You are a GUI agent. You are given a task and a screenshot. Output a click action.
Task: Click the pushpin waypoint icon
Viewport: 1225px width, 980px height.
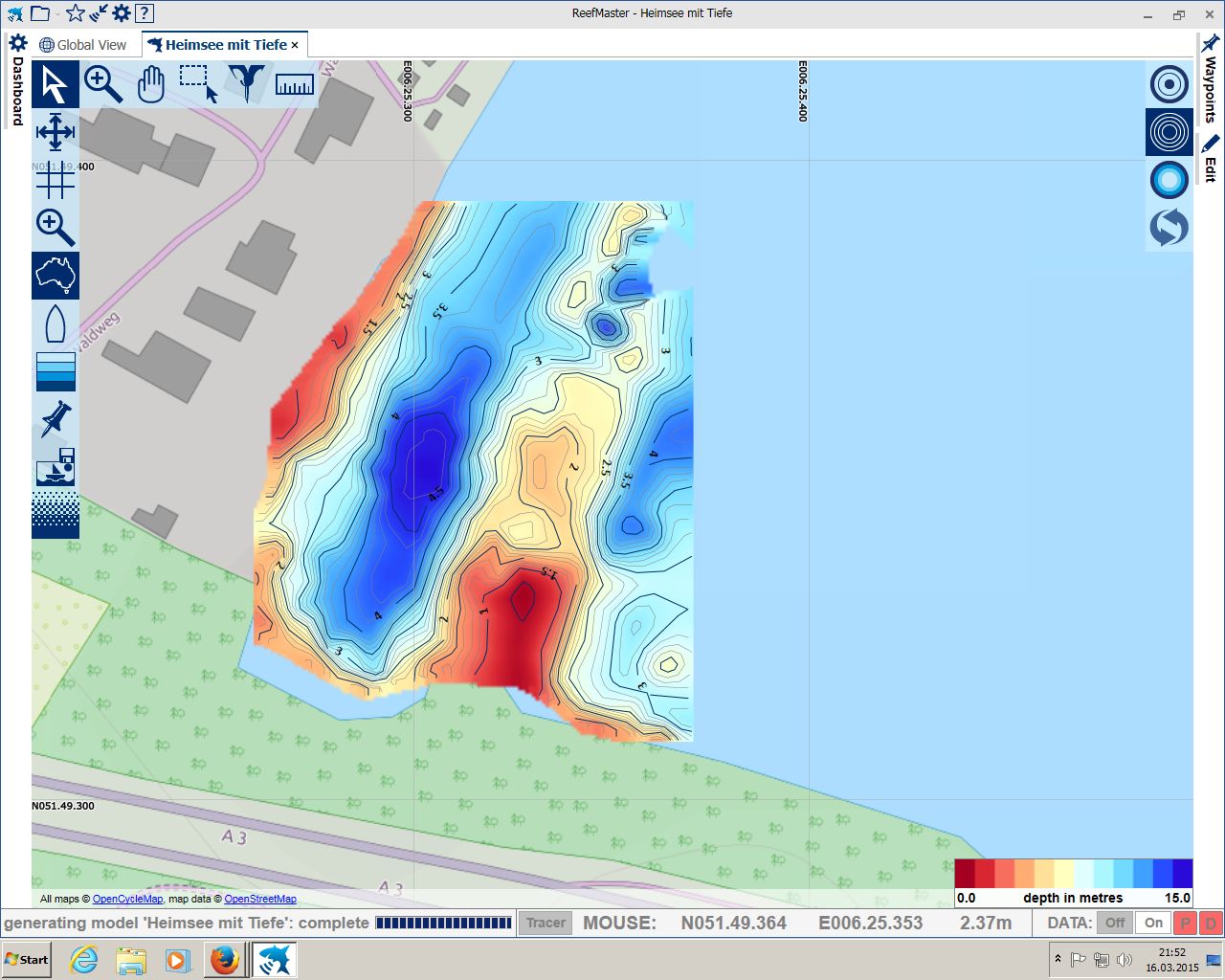(x=56, y=419)
